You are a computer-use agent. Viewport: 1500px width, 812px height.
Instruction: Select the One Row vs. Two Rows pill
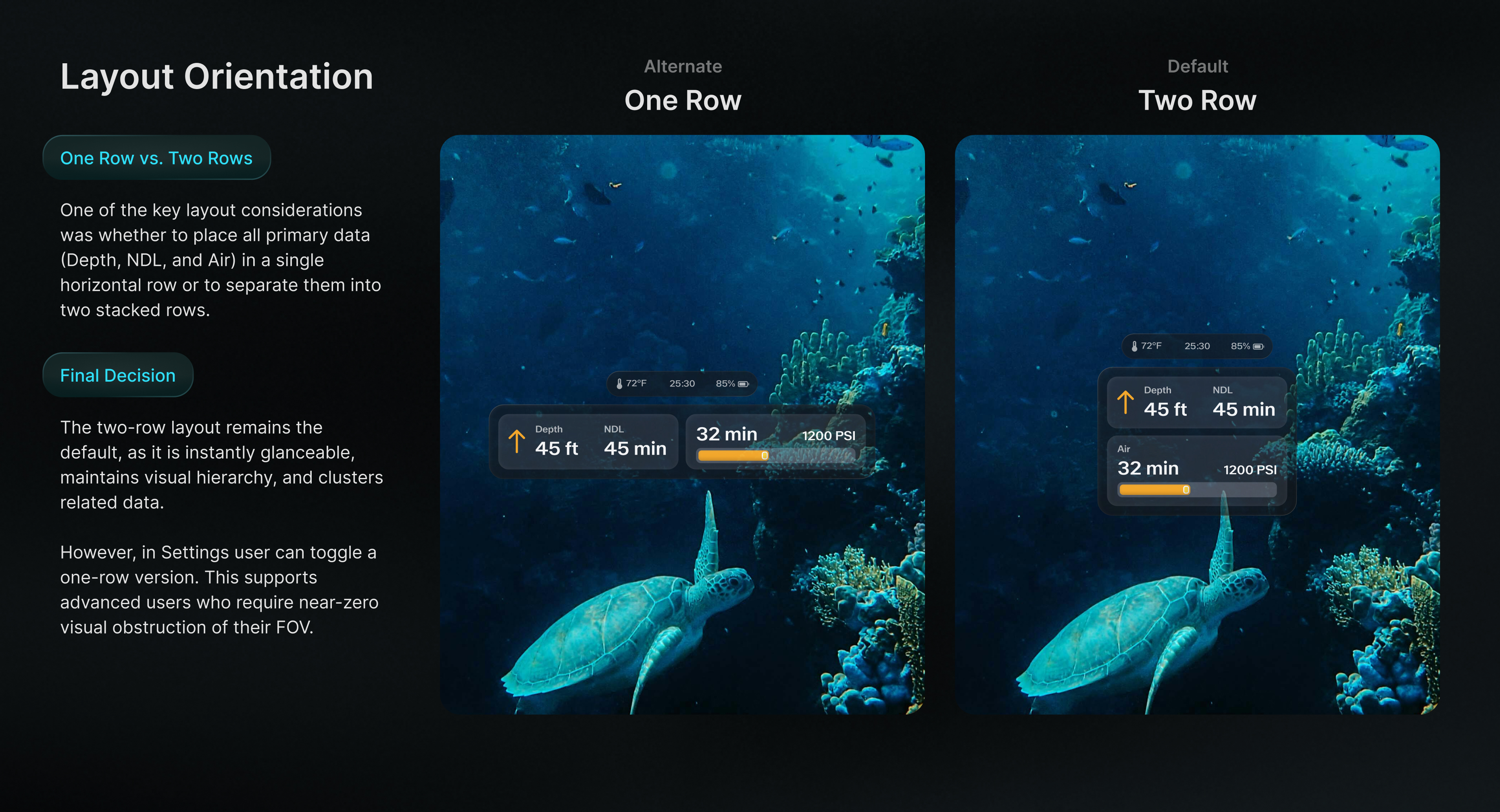[156, 158]
